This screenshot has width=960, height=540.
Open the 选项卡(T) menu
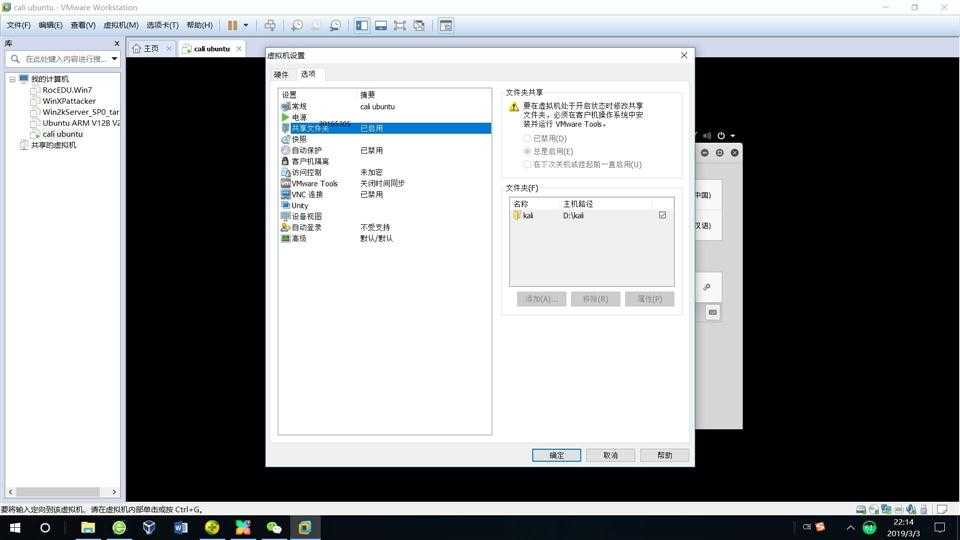point(162,25)
